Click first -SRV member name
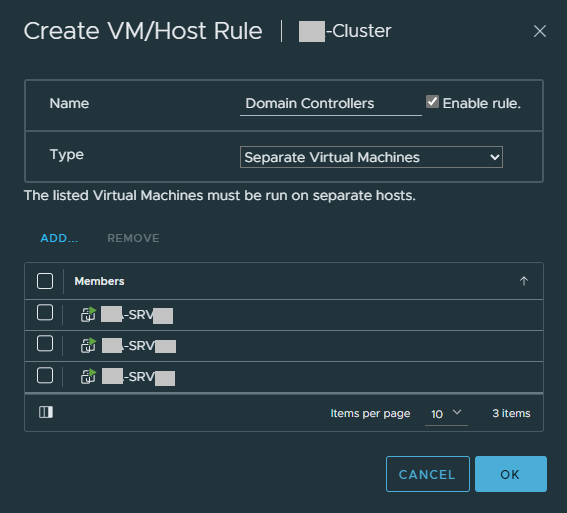 [137, 315]
